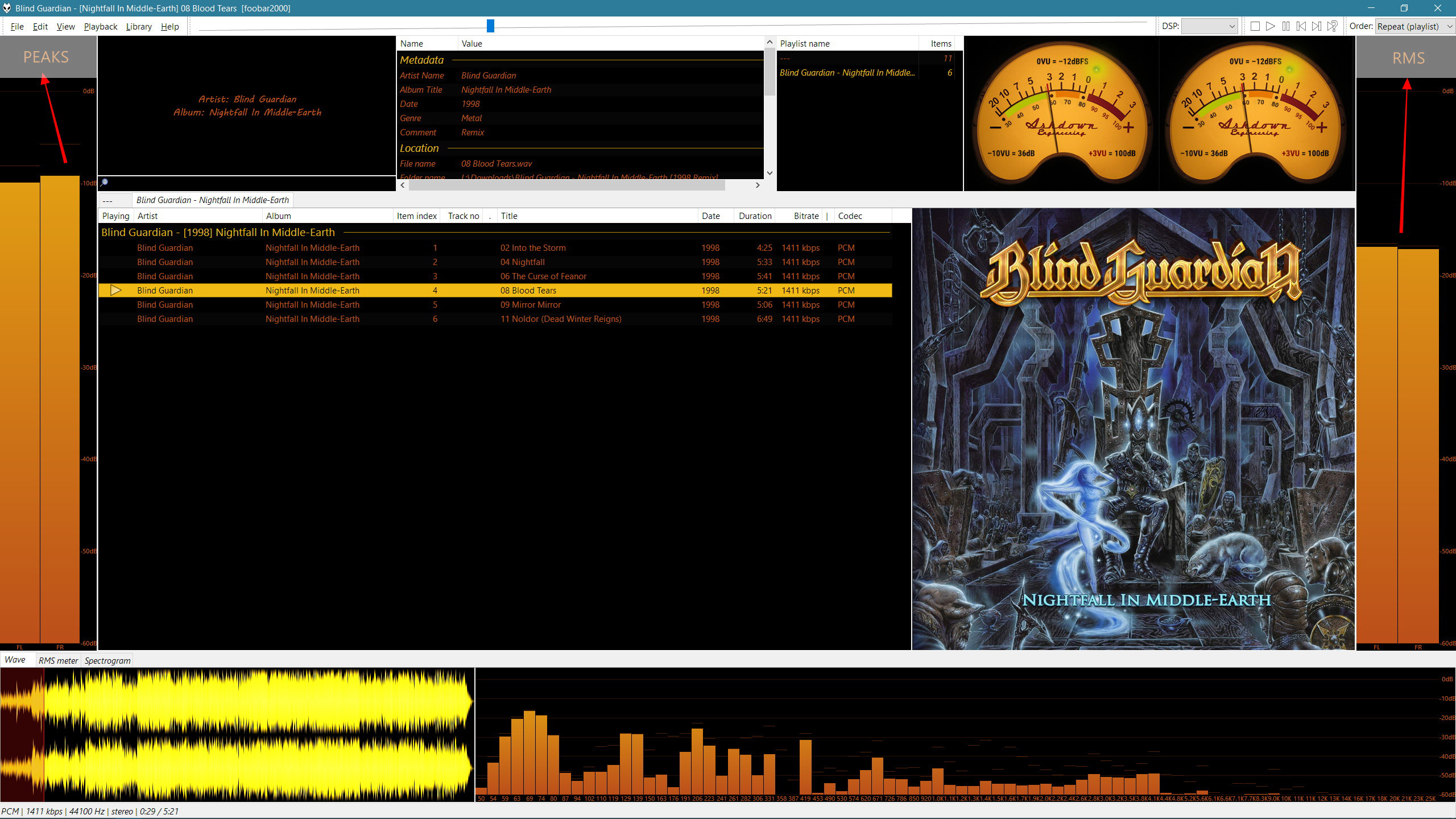The image size is (1456, 819).
Task: Click the seek bar slider handle
Action: coord(490,26)
